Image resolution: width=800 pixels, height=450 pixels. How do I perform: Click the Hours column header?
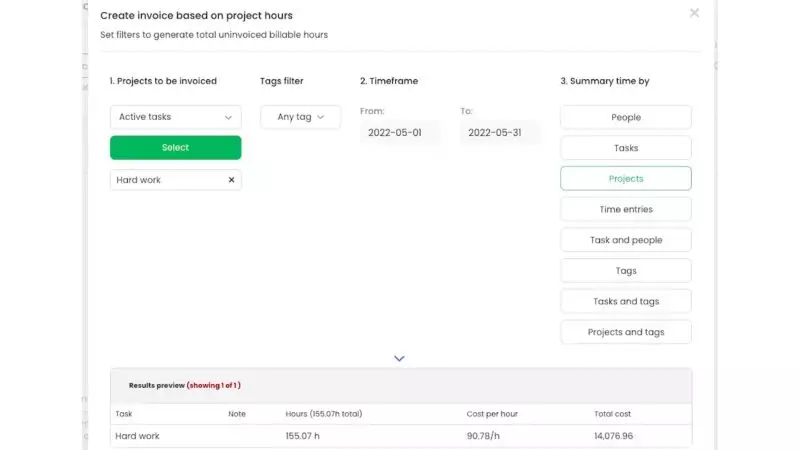pos(323,414)
